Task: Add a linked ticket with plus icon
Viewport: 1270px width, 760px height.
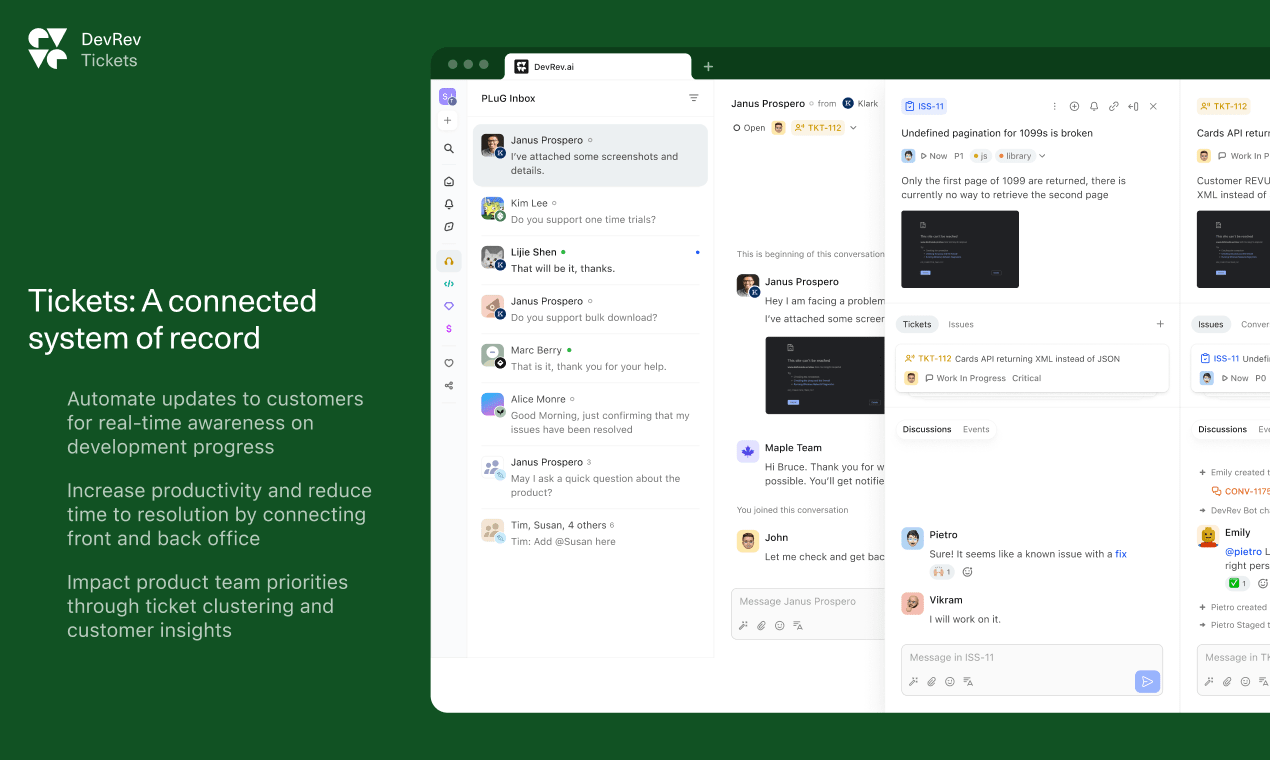Action: 1160,324
